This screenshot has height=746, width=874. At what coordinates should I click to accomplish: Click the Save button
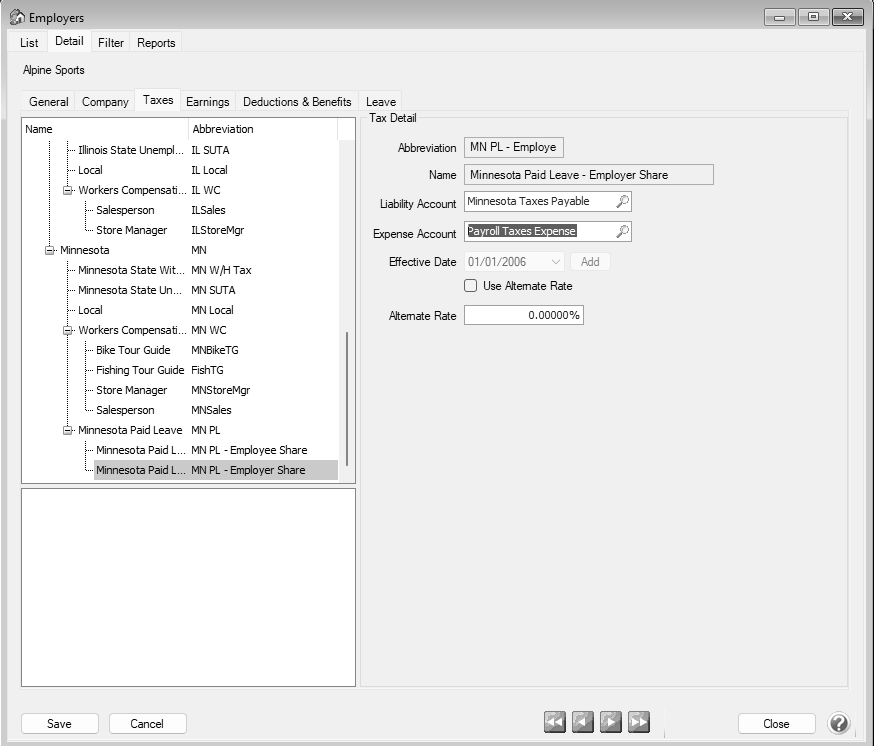tap(59, 723)
